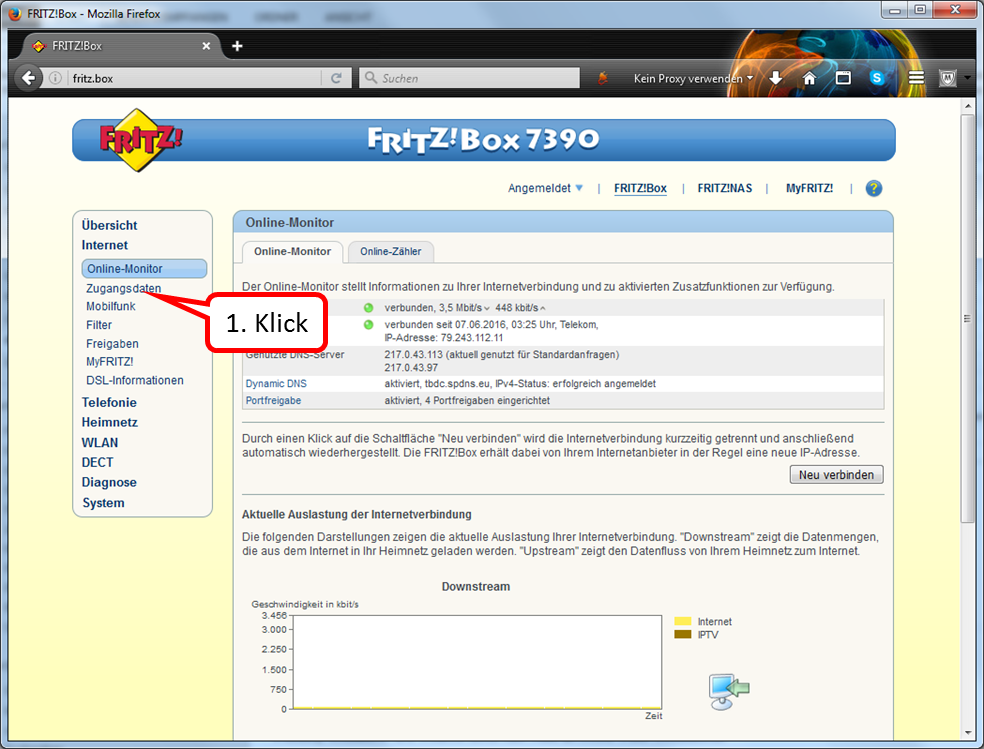
Task: Click the FRITZ! logo in the header
Action: tap(141, 140)
